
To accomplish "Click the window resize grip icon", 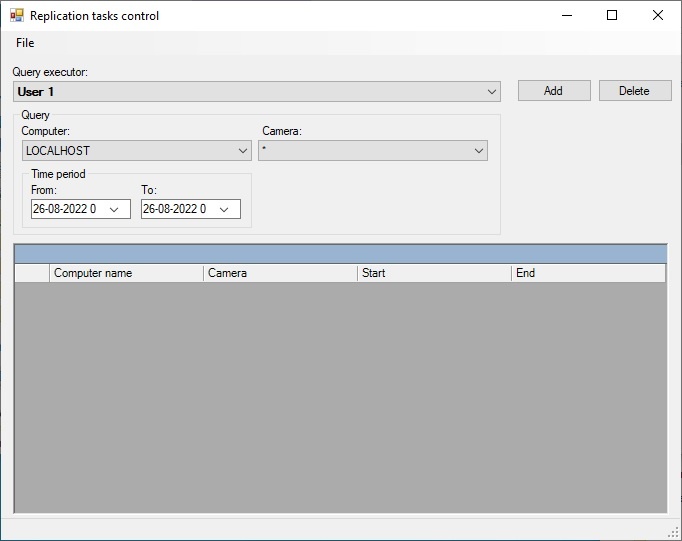I will point(674,533).
